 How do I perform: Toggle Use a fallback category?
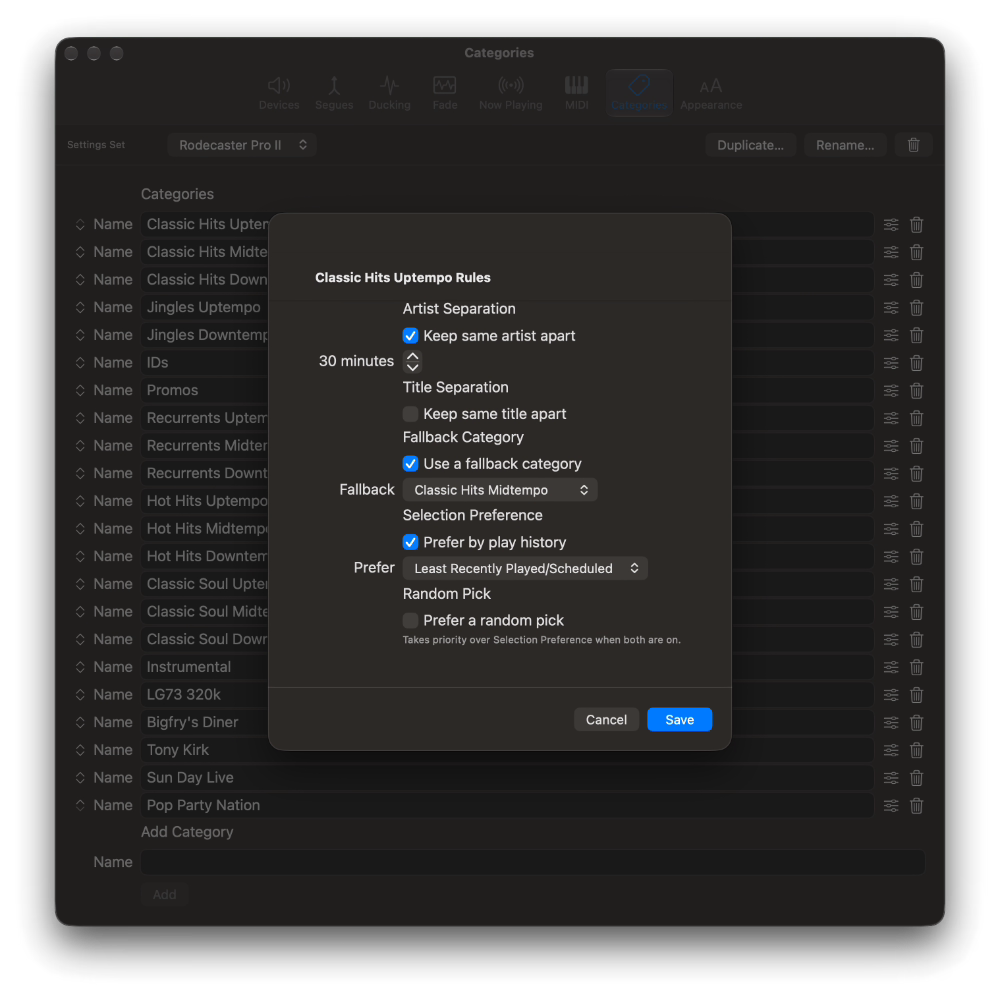point(410,464)
